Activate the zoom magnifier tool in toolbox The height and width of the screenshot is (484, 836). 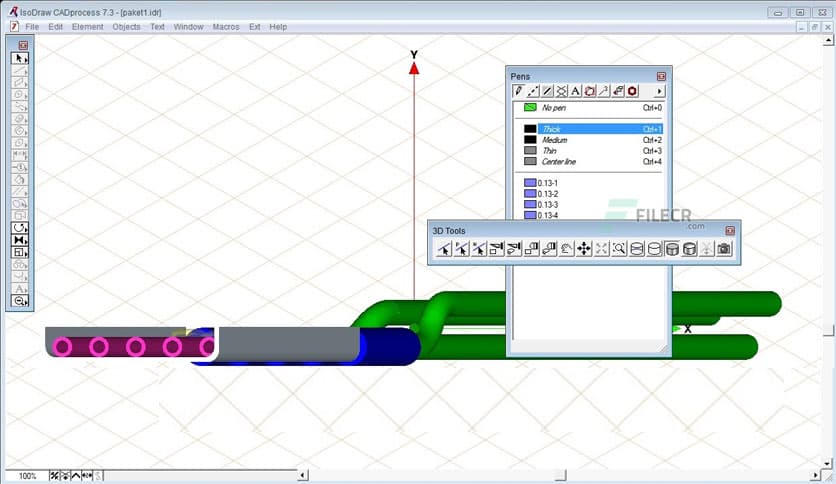[x=20, y=301]
